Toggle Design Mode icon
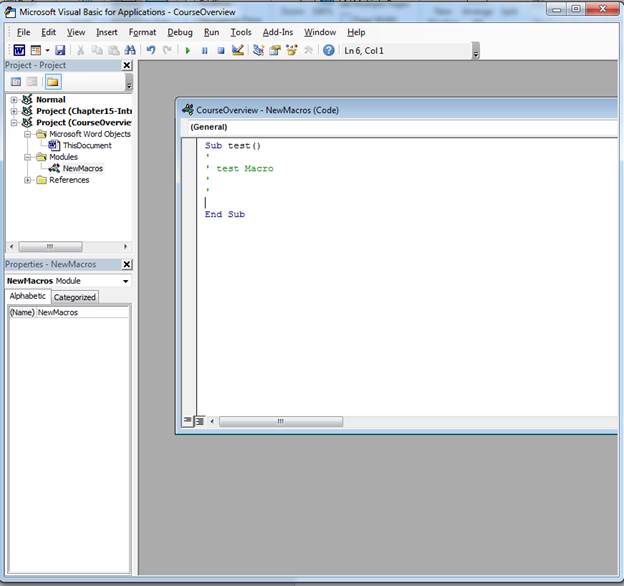Image resolution: width=624 pixels, height=586 pixels. [x=238, y=50]
